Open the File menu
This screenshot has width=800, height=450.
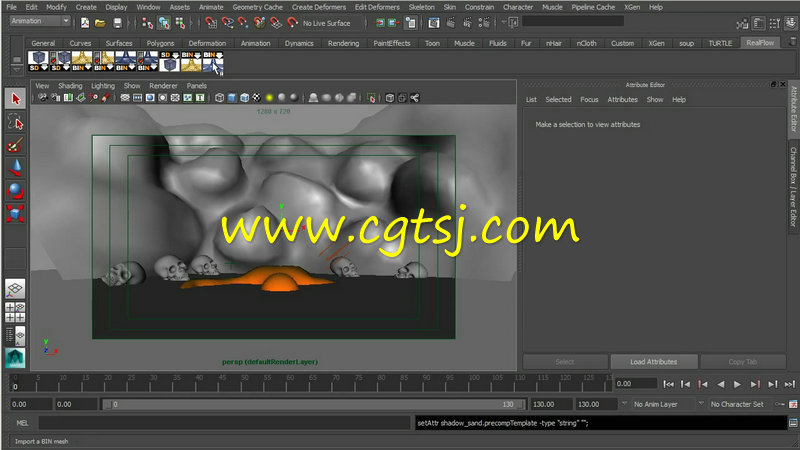[11, 7]
